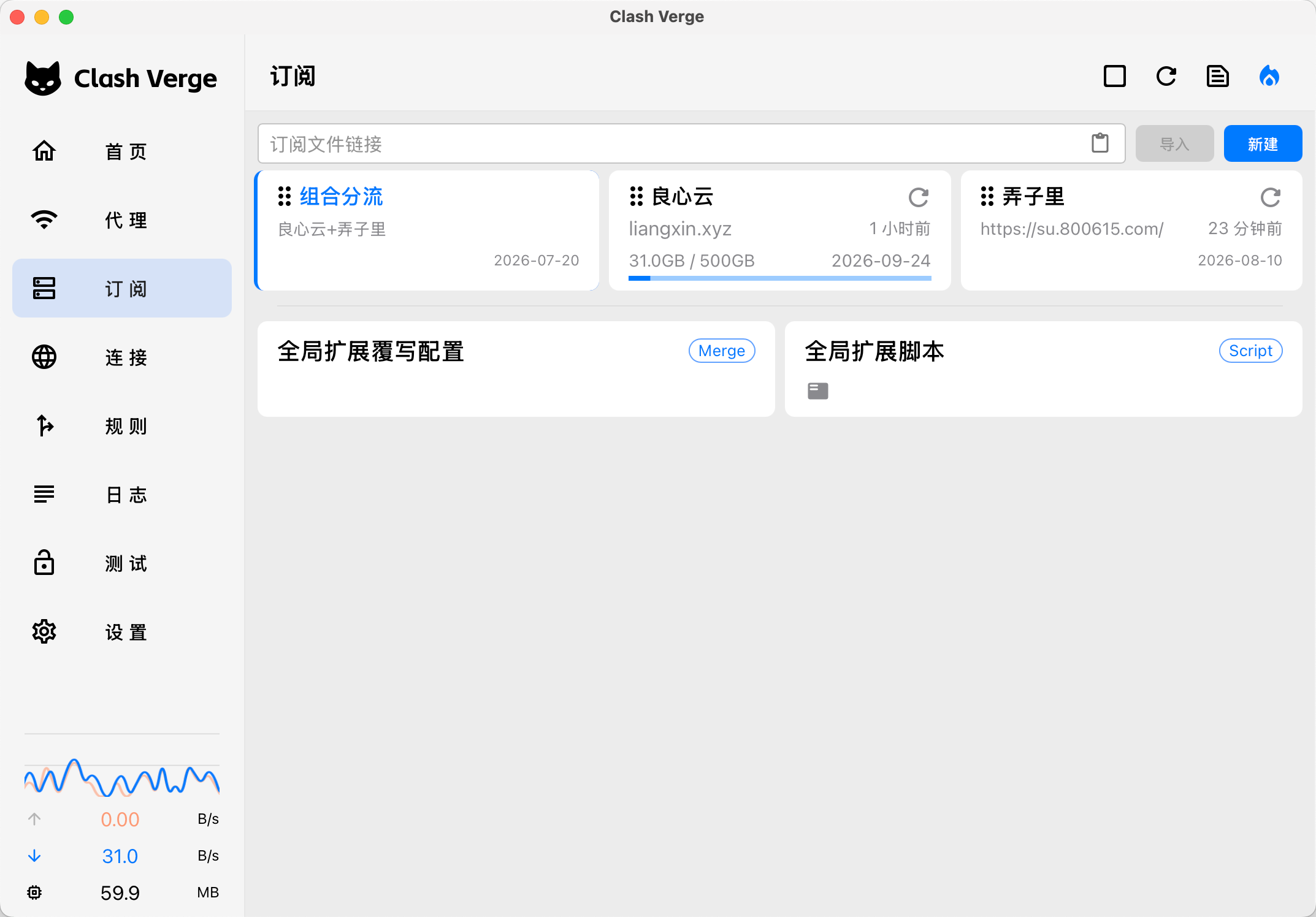The width and height of the screenshot is (1316, 917).
Task: Switch to the 连接 page
Action: pos(122,357)
